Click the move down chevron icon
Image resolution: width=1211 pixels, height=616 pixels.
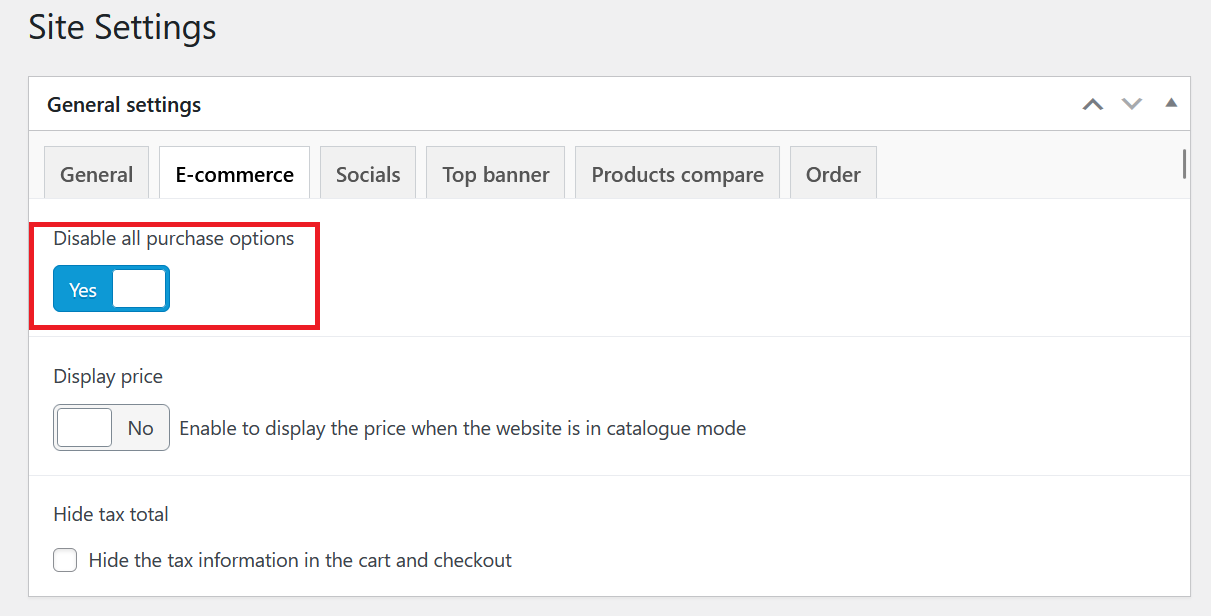(1131, 103)
